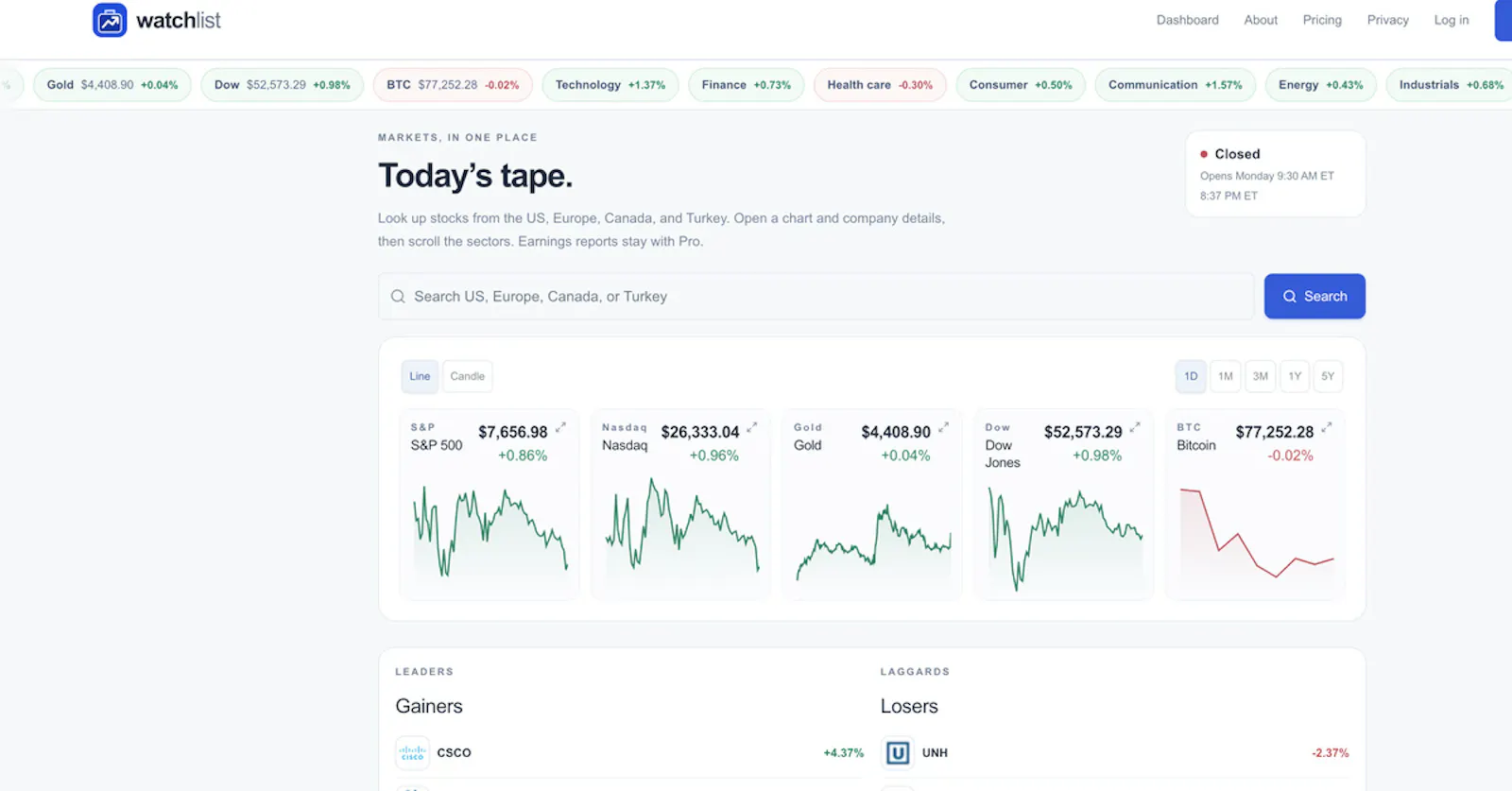The width and height of the screenshot is (1512, 791).
Task: Select the 5Y time range
Action: 1328,376
